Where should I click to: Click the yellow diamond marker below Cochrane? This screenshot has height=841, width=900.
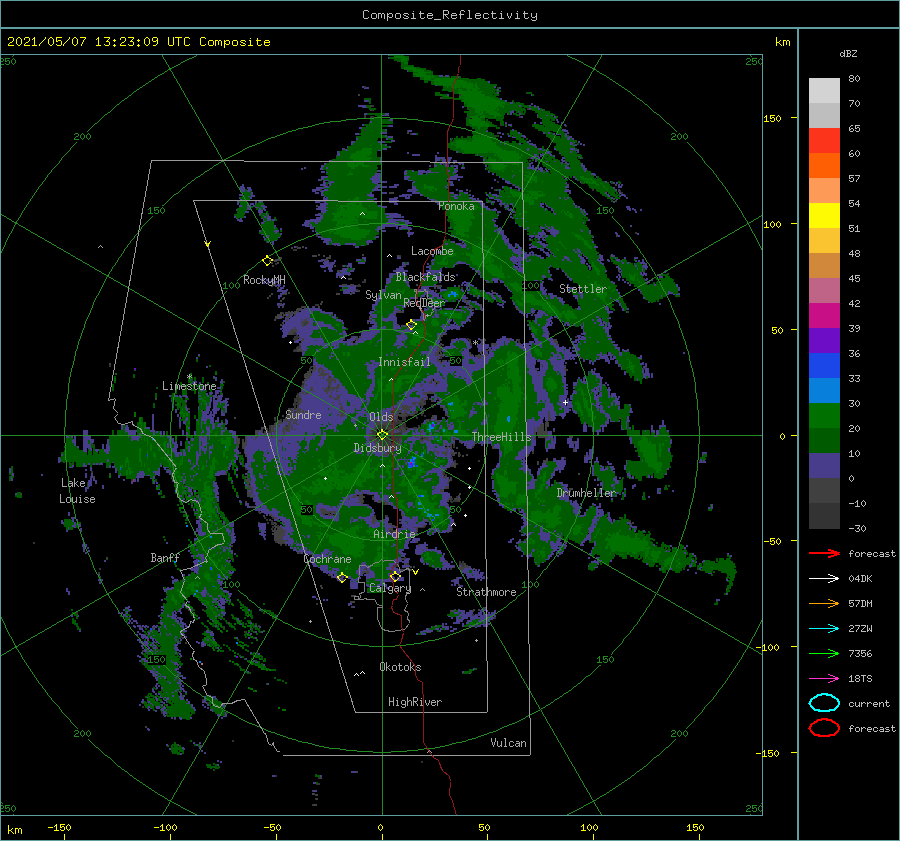tap(342, 577)
